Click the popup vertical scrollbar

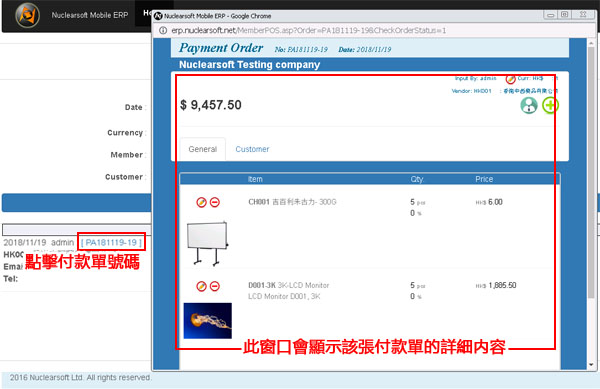(x=592, y=172)
